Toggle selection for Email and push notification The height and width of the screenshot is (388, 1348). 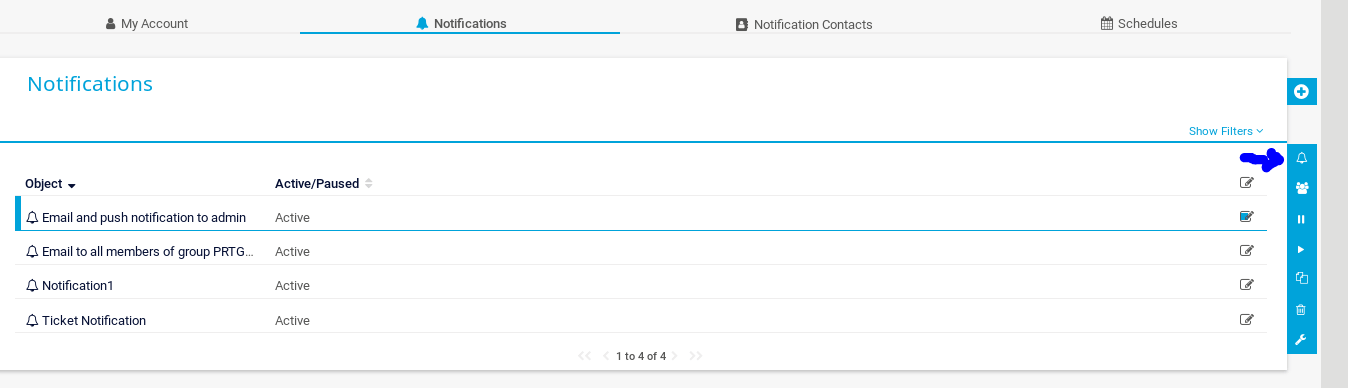[x=1247, y=216]
